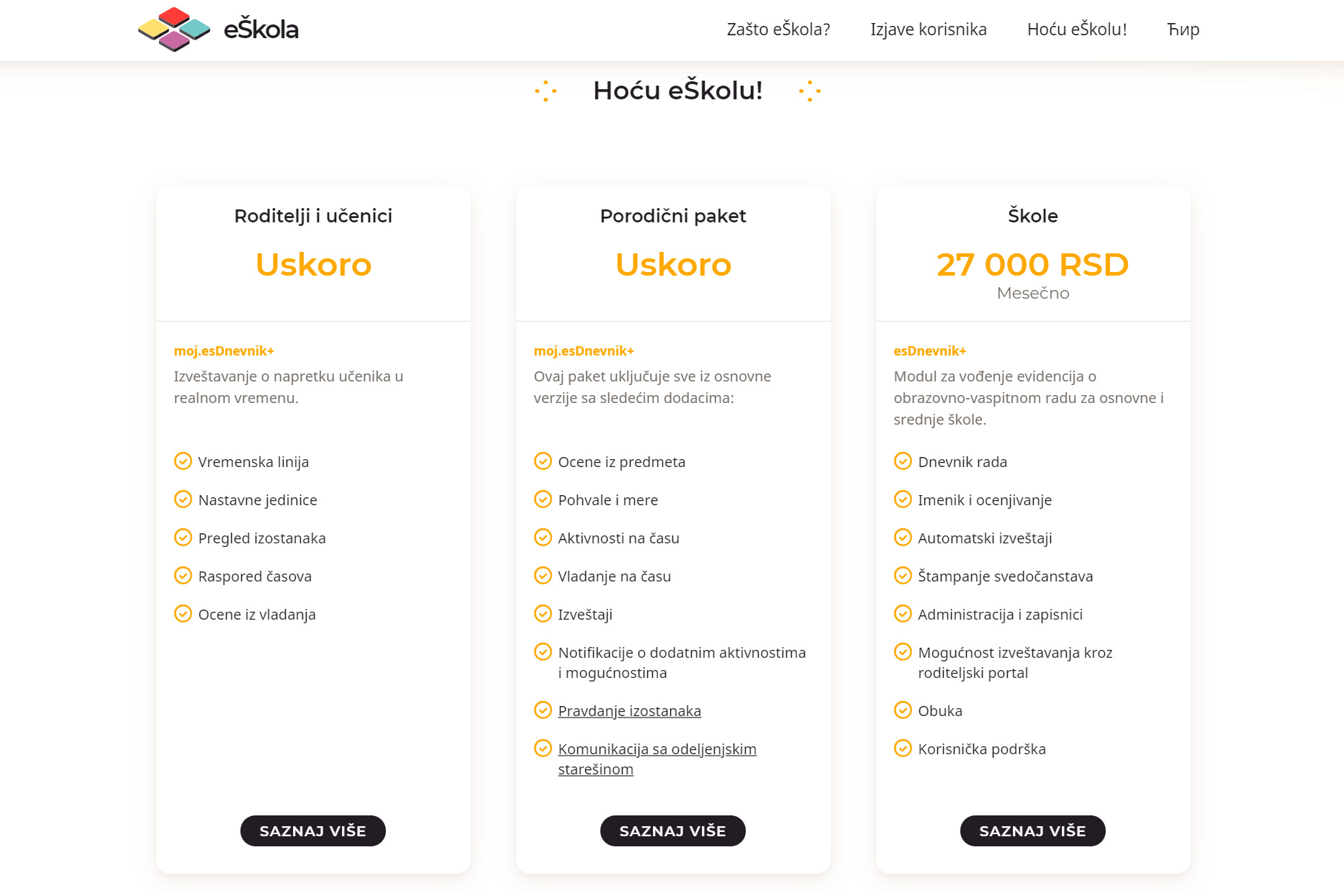Click the 27 000 RSD price text

(x=1032, y=264)
